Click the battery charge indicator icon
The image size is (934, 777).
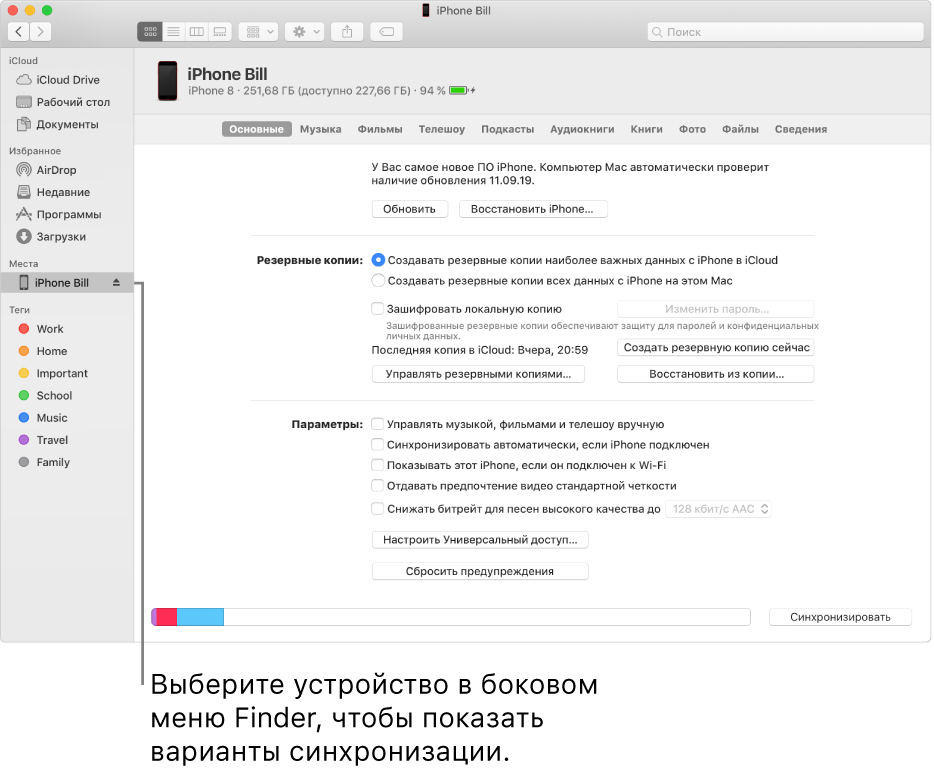coord(459,91)
